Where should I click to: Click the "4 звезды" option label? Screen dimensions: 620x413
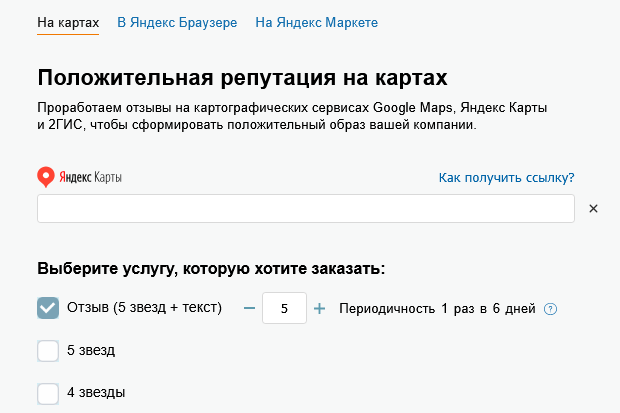(96, 393)
